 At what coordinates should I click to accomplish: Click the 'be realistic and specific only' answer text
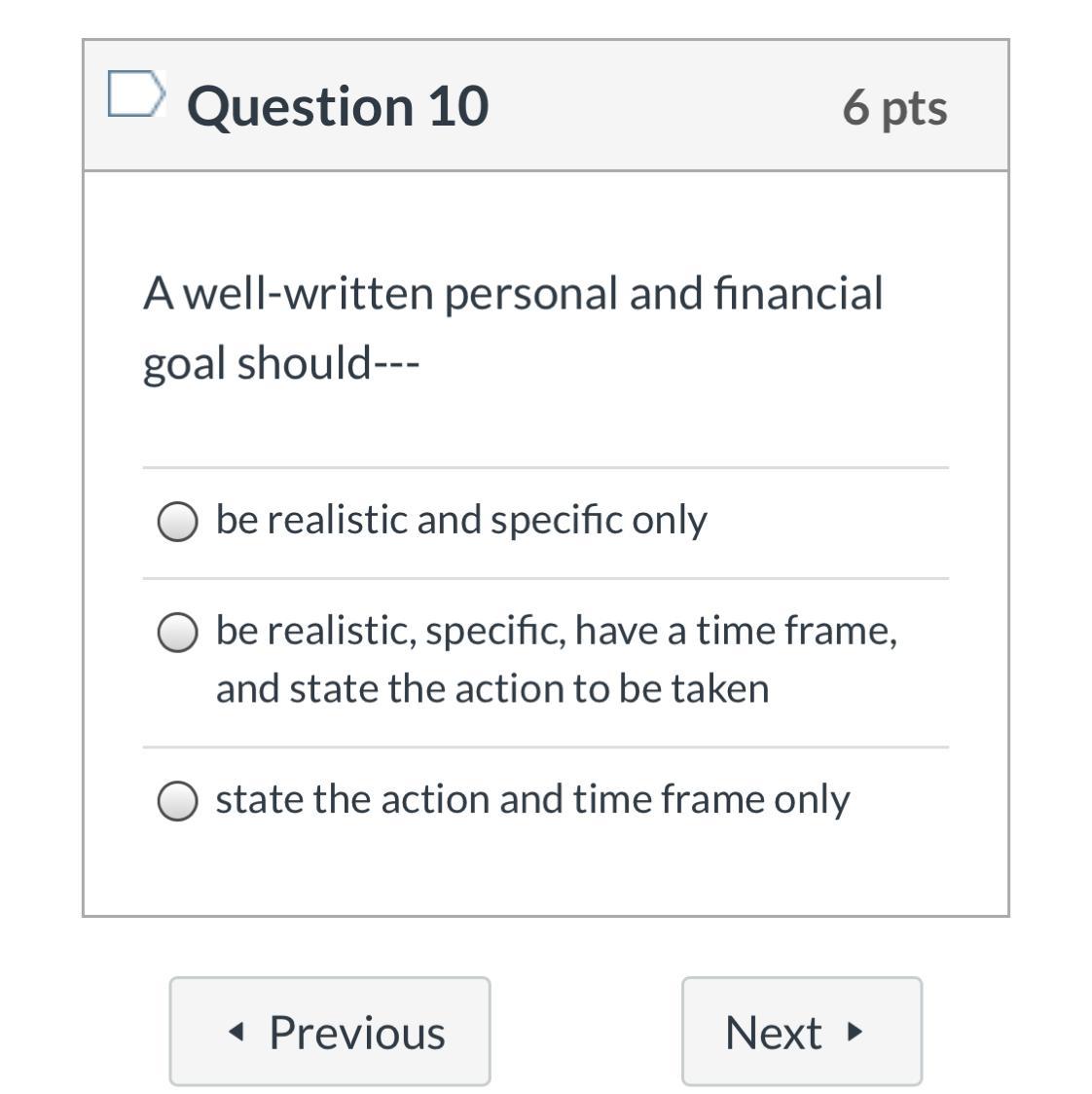point(461,520)
